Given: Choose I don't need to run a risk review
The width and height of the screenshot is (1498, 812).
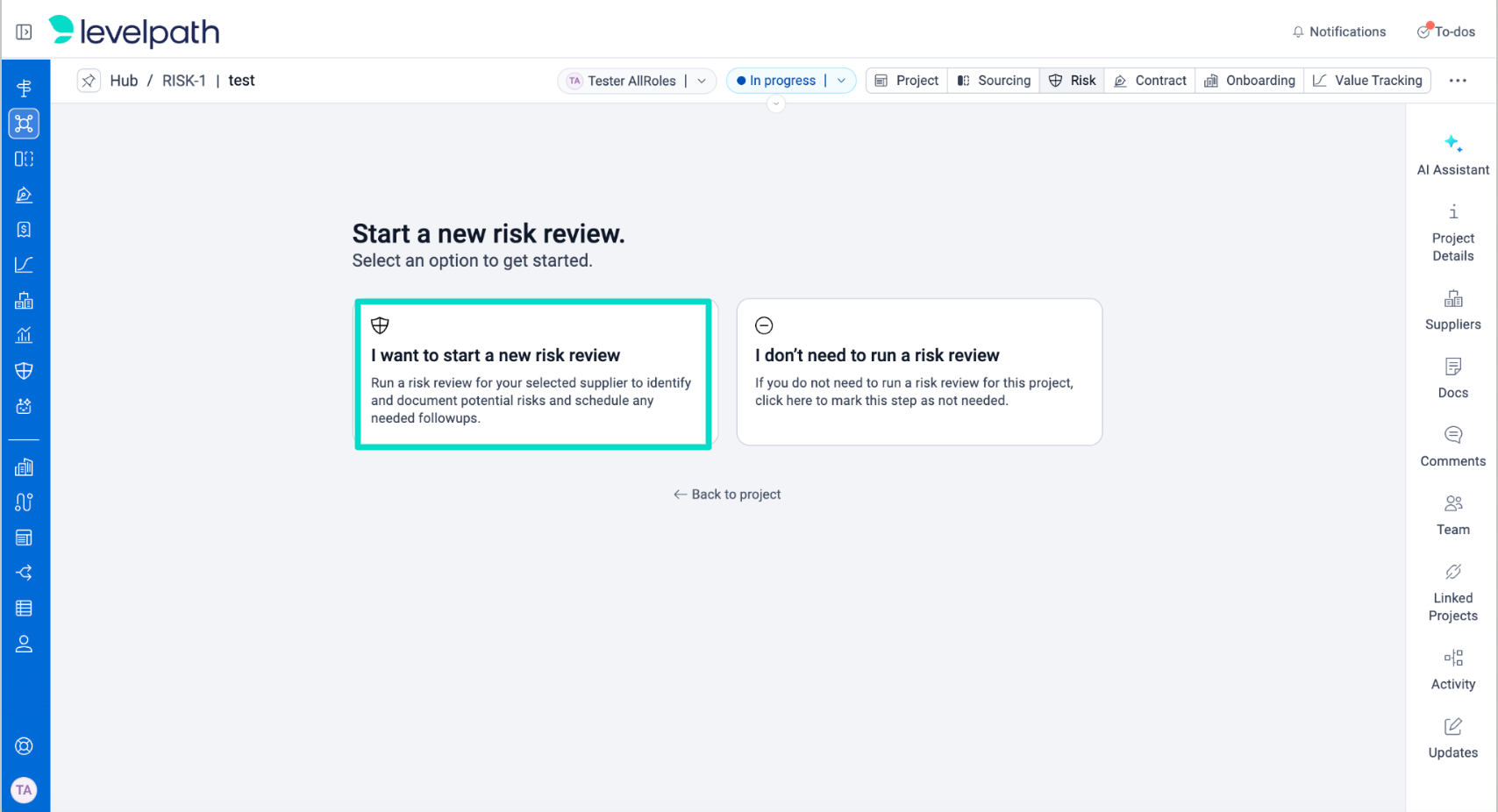Looking at the screenshot, I should (x=918, y=372).
